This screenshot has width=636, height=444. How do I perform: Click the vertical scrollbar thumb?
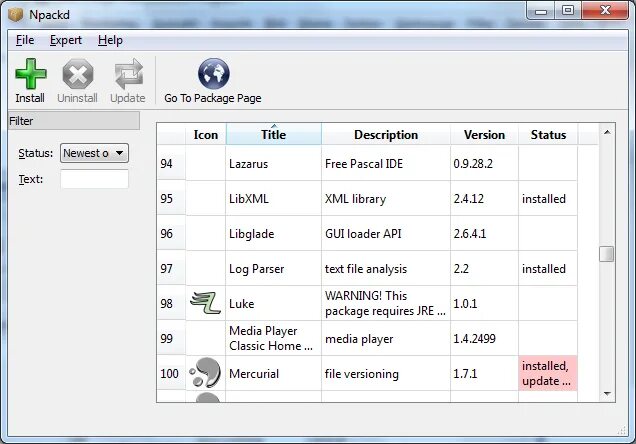(607, 254)
